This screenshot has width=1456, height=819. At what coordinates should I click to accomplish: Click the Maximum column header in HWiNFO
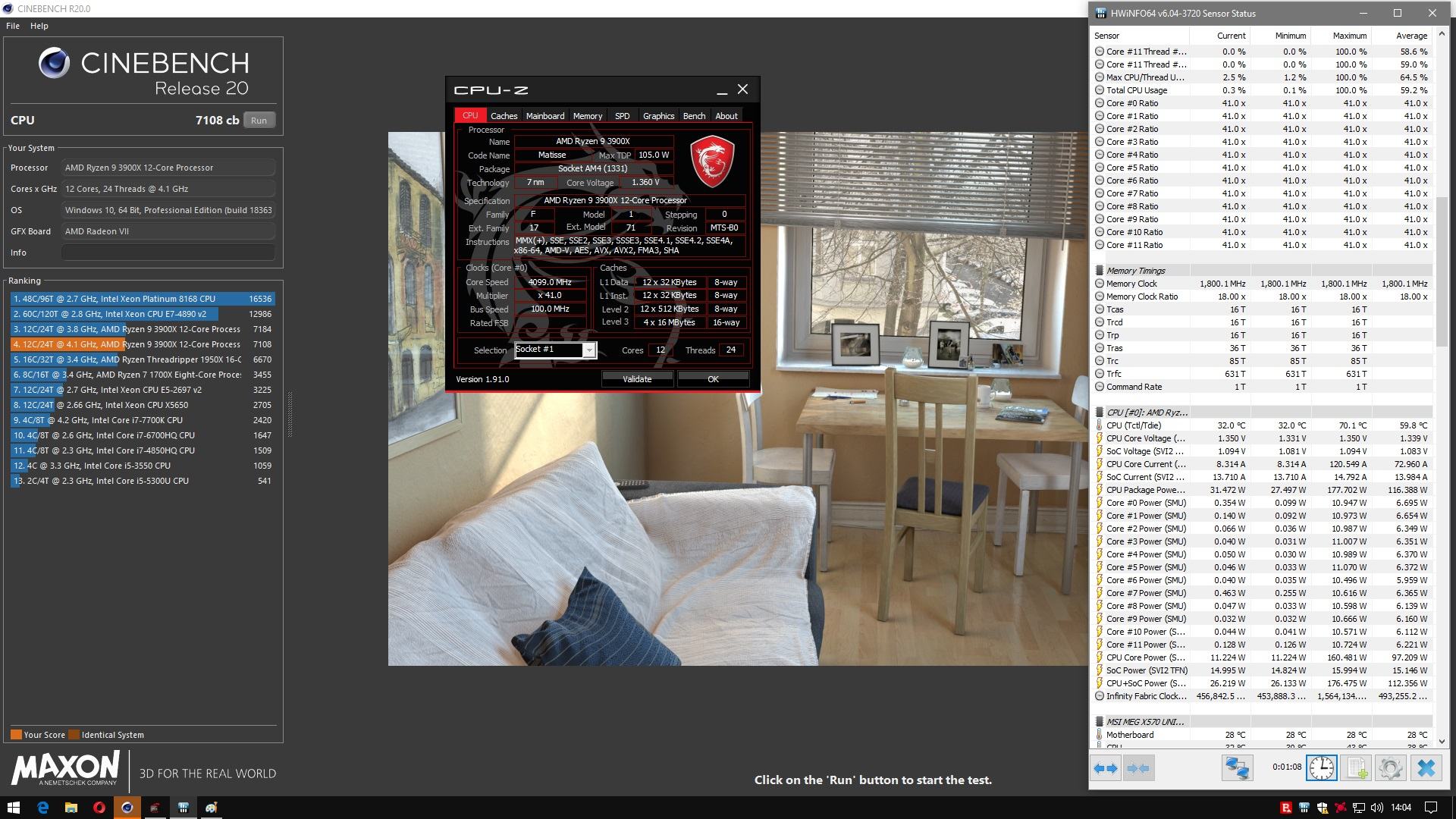pos(1341,36)
